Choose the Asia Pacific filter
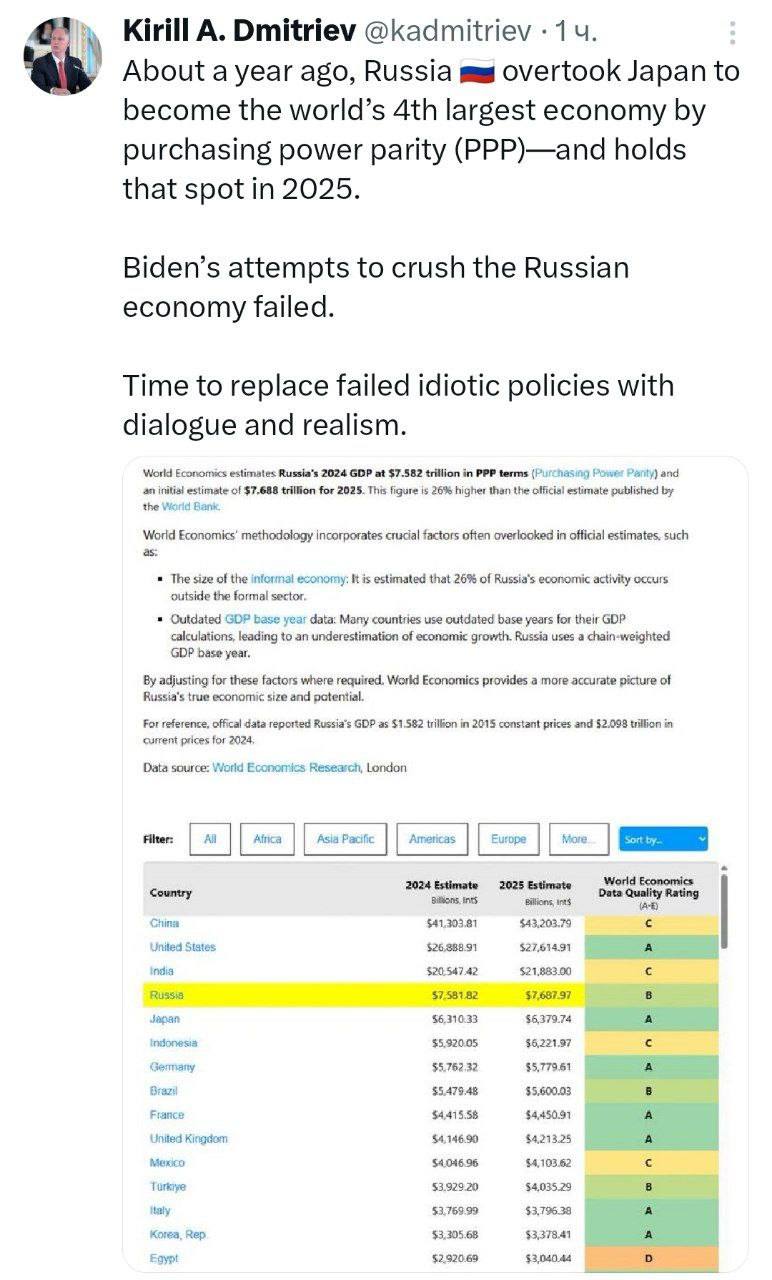The height and width of the screenshot is (1280, 772). click(x=345, y=840)
